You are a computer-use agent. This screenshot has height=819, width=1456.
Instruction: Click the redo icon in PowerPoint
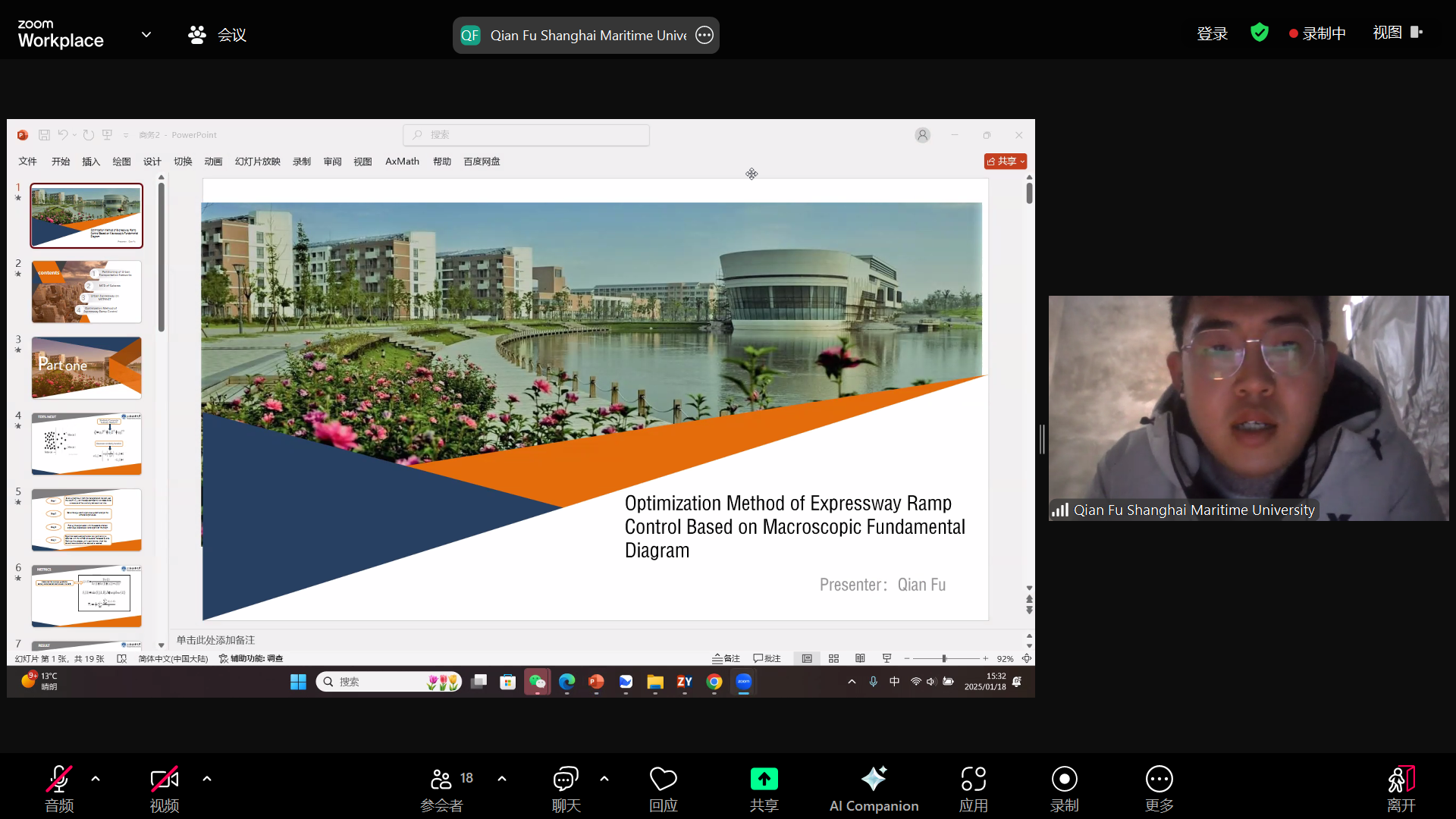click(89, 135)
